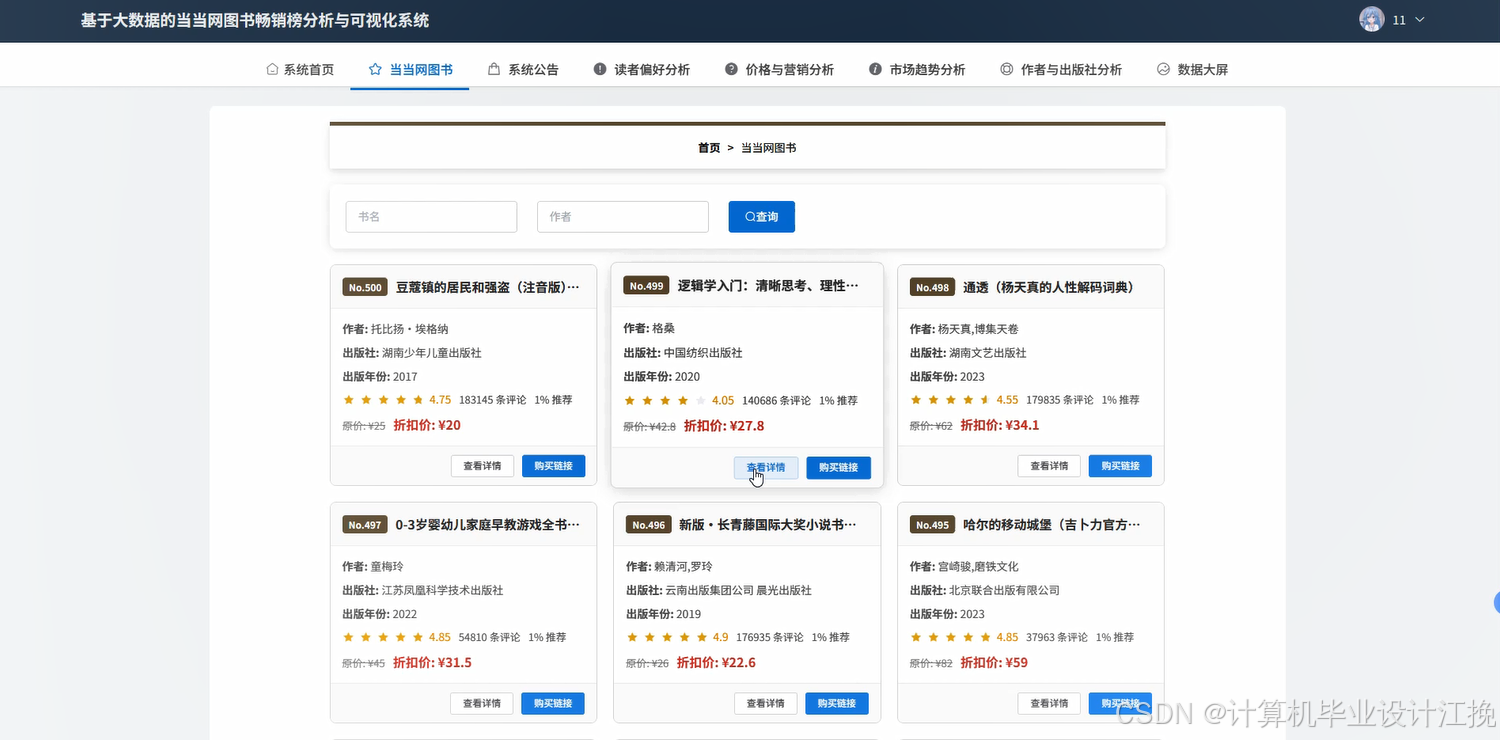
Task: Click author 宫崎骏,磨铁文化
Action: (978, 567)
